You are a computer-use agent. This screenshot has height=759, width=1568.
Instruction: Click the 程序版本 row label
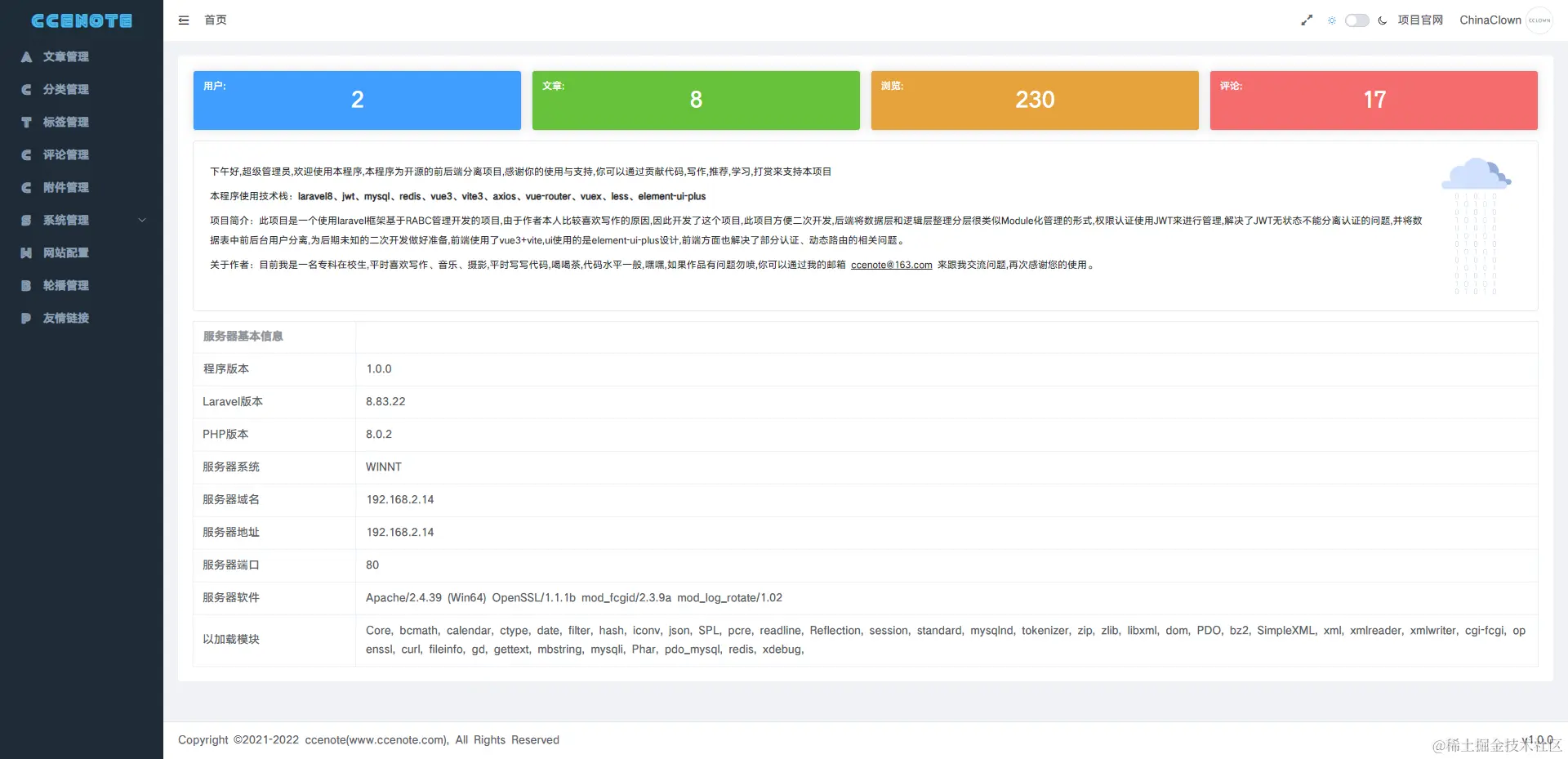coord(226,369)
